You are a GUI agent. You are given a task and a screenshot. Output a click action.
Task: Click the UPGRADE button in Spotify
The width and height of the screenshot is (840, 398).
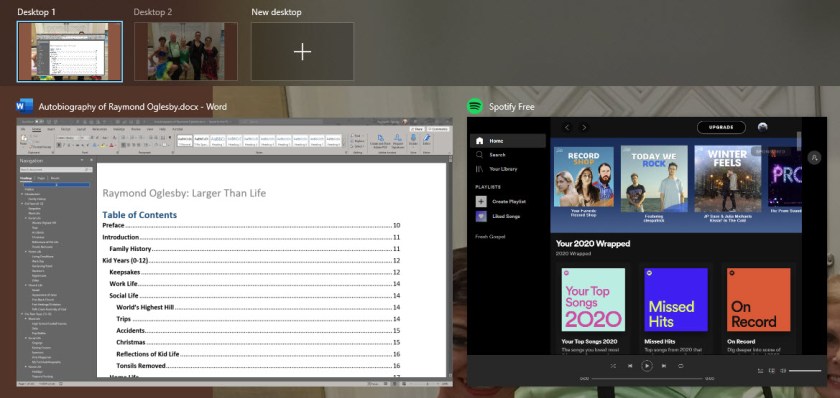pos(721,127)
